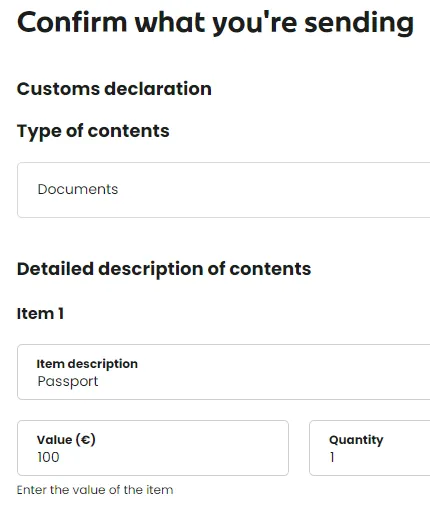The image size is (430, 506).
Task: Click the 'Enter the value of the item' hint
Action: pyautogui.click(x=95, y=490)
